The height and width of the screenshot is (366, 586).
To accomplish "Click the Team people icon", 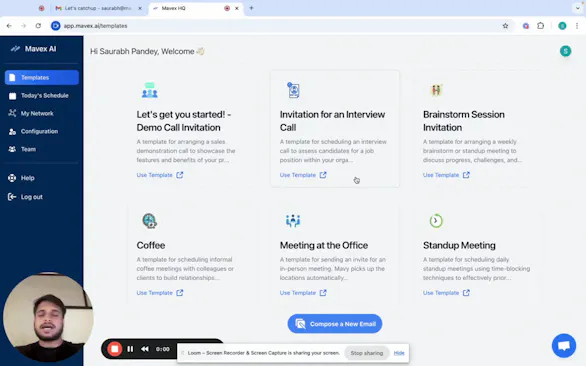I will pos(12,149).
